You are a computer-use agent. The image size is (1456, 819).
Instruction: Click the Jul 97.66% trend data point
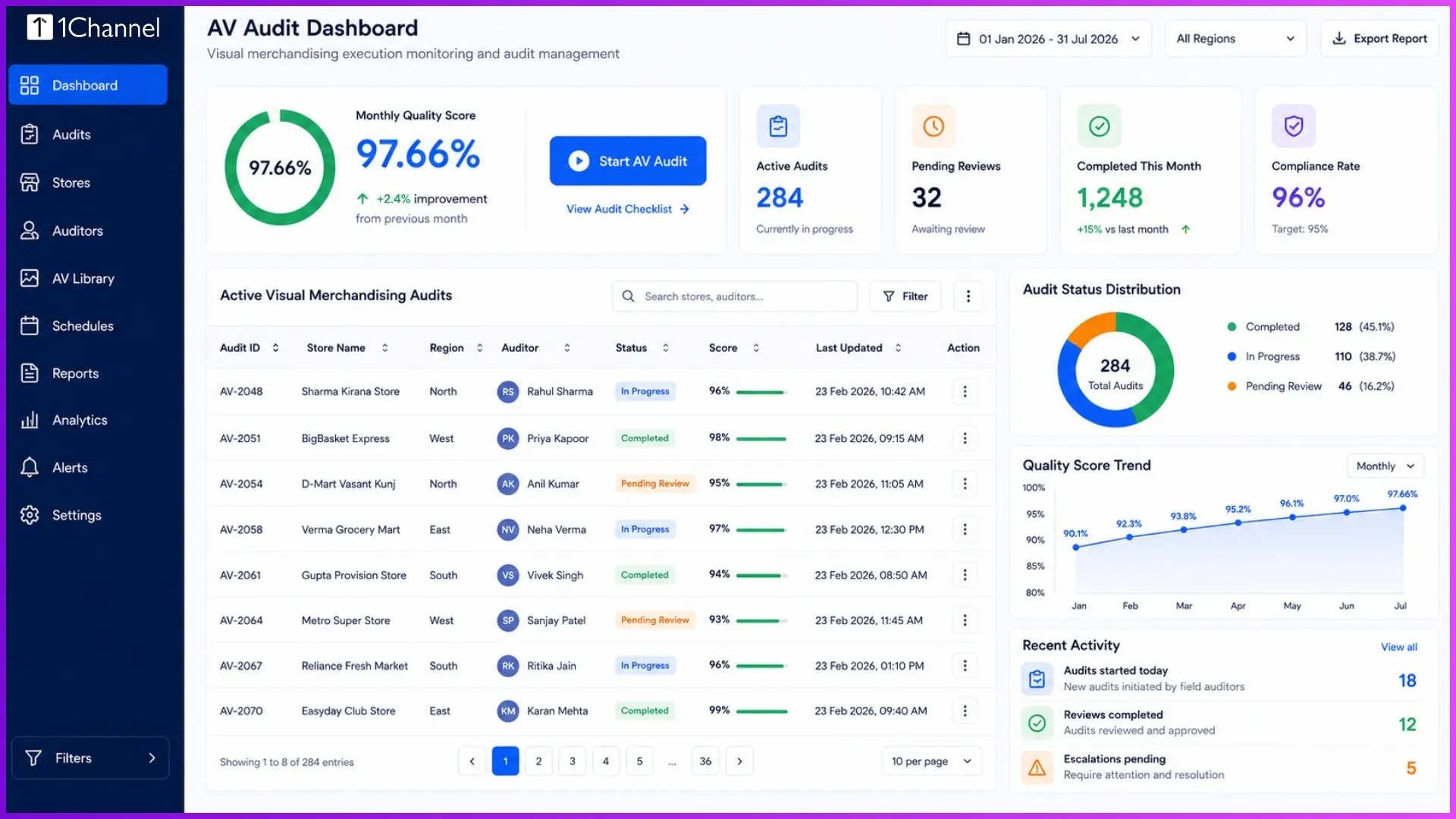pyautogui.click(x=1402, y=508)
